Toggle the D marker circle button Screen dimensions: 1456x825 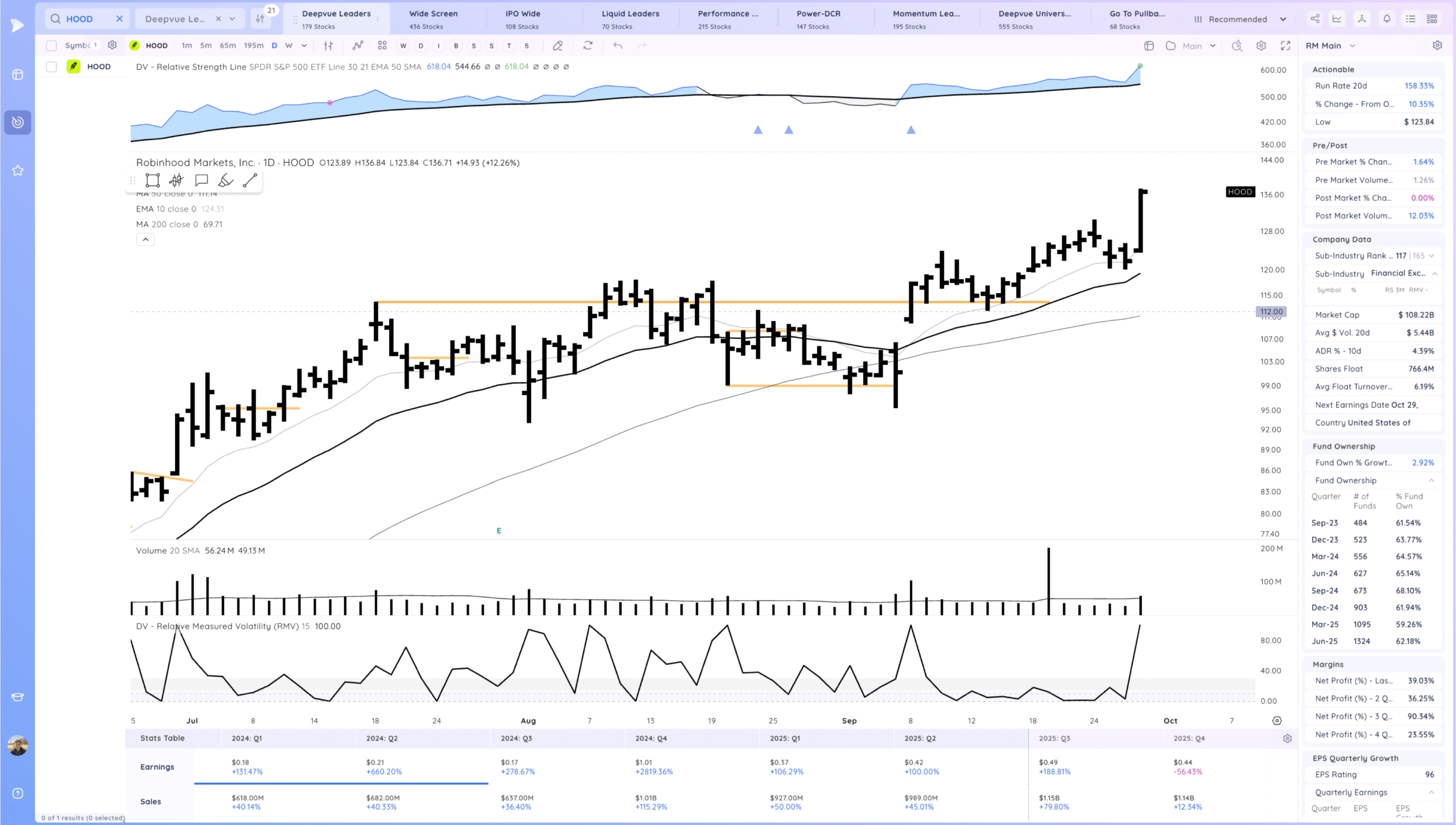421,46
